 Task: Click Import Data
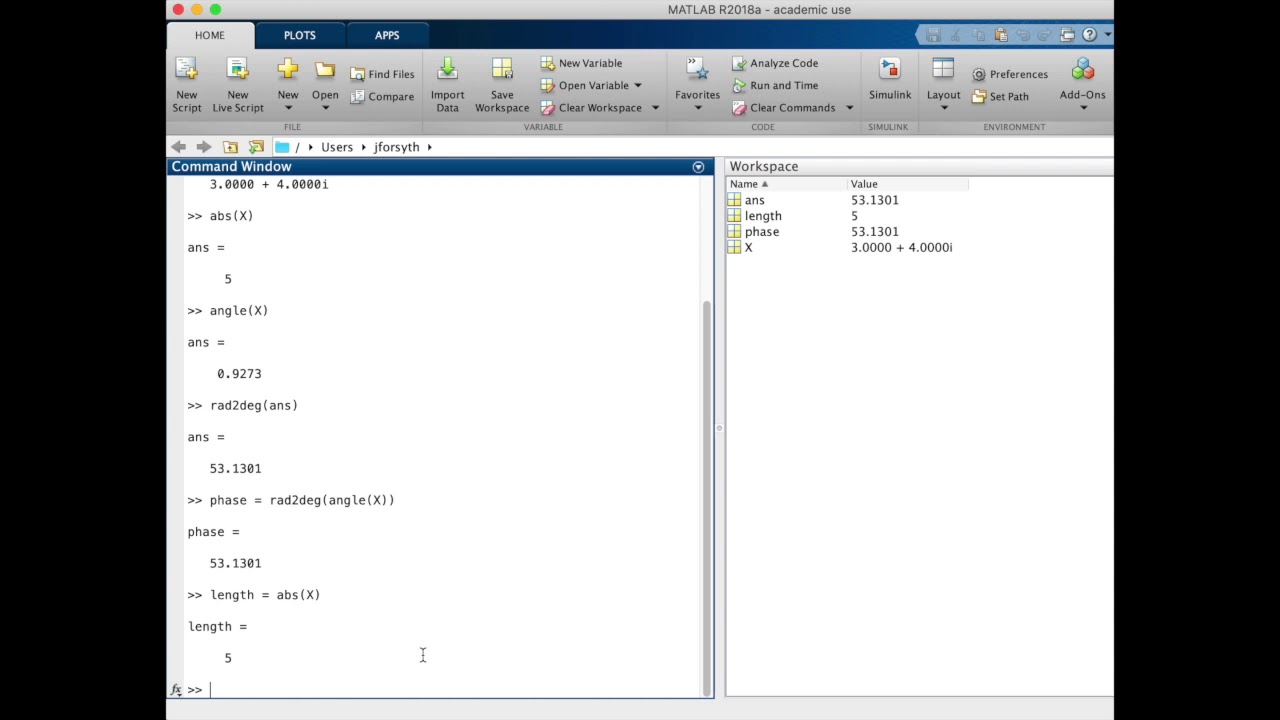click(447, 85)
